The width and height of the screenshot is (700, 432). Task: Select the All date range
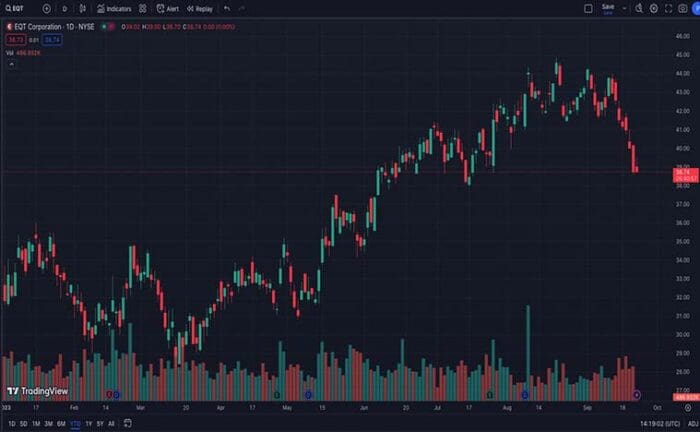point(111,424)
